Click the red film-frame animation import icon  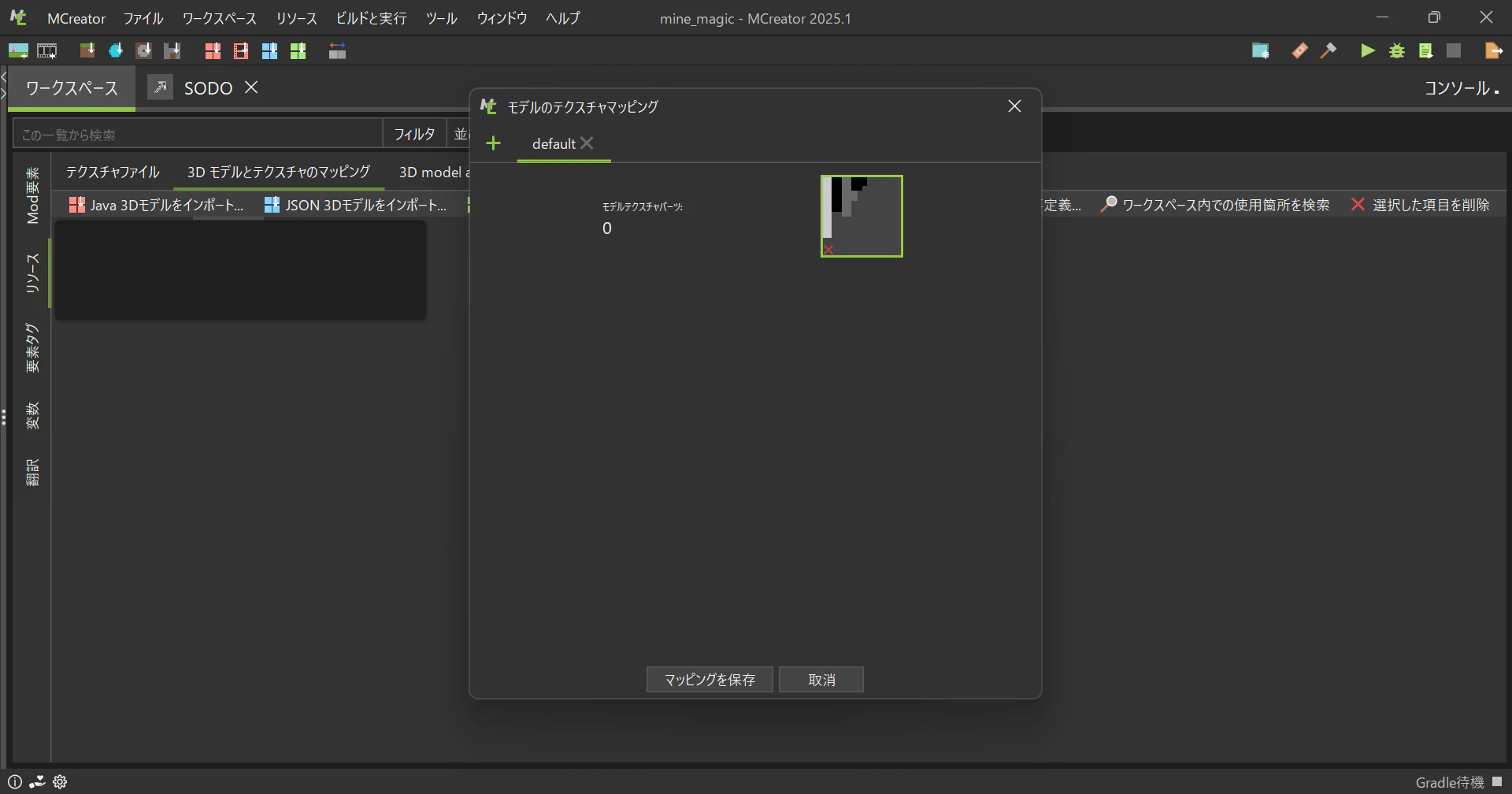pyautogui.click(x=241, y=51)
